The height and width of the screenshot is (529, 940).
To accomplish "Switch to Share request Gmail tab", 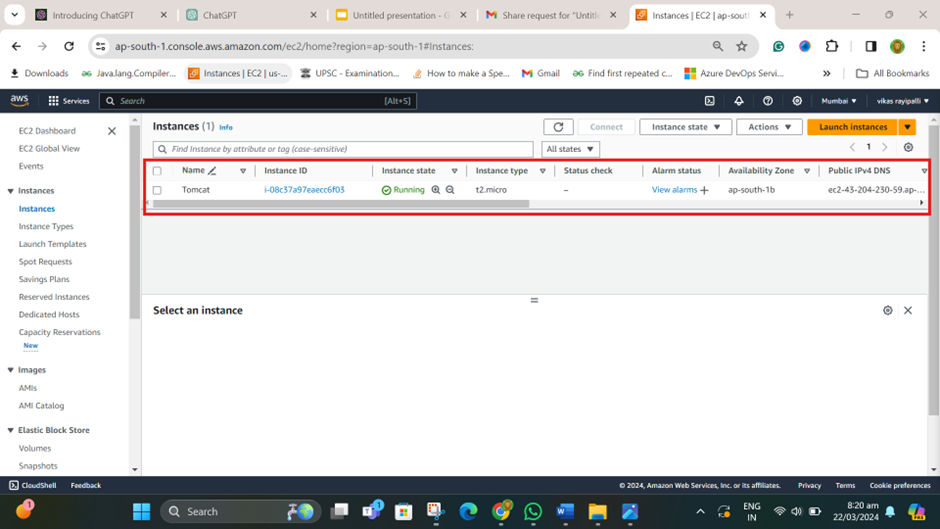I will click(550, 15).
